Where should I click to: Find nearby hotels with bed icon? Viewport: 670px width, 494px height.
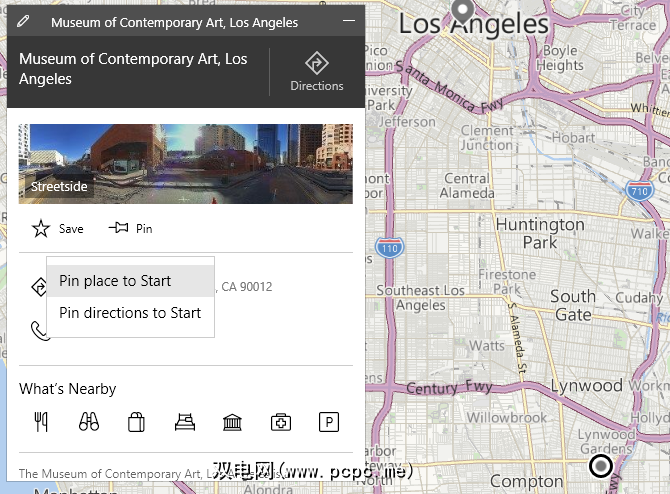(x=185, y=422)
